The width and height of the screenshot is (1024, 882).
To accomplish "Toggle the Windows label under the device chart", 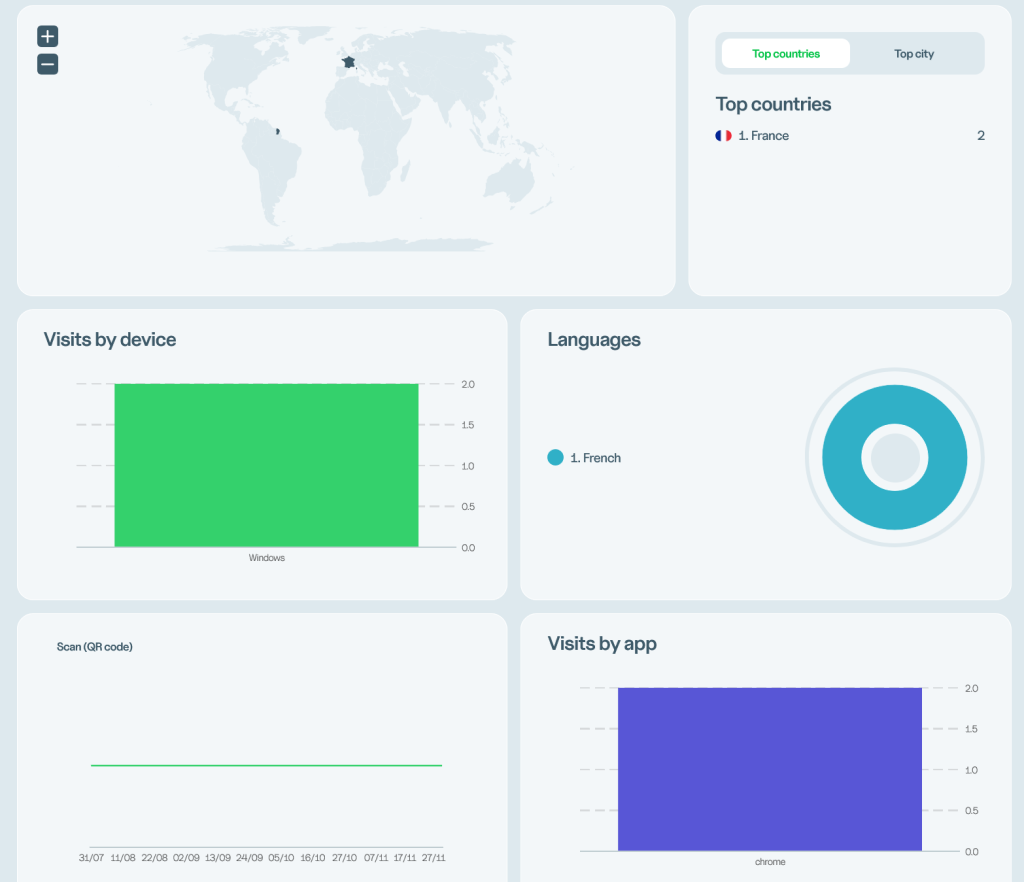I will (265, 557).
